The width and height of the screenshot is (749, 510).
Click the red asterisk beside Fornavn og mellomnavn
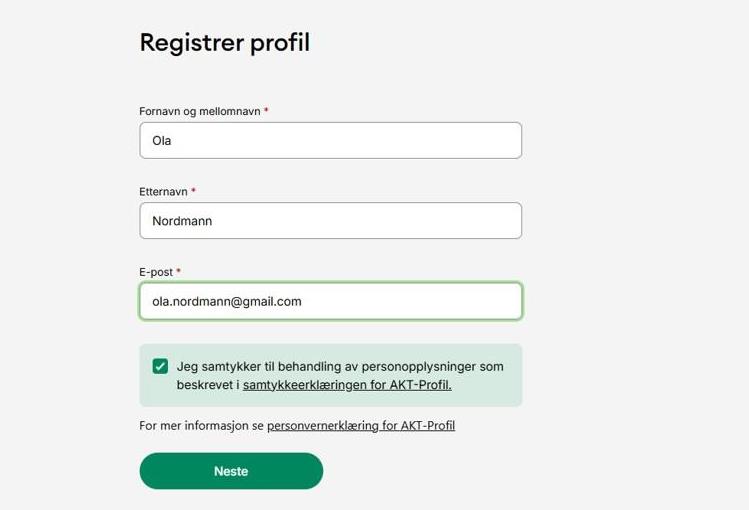click(267, 111)
